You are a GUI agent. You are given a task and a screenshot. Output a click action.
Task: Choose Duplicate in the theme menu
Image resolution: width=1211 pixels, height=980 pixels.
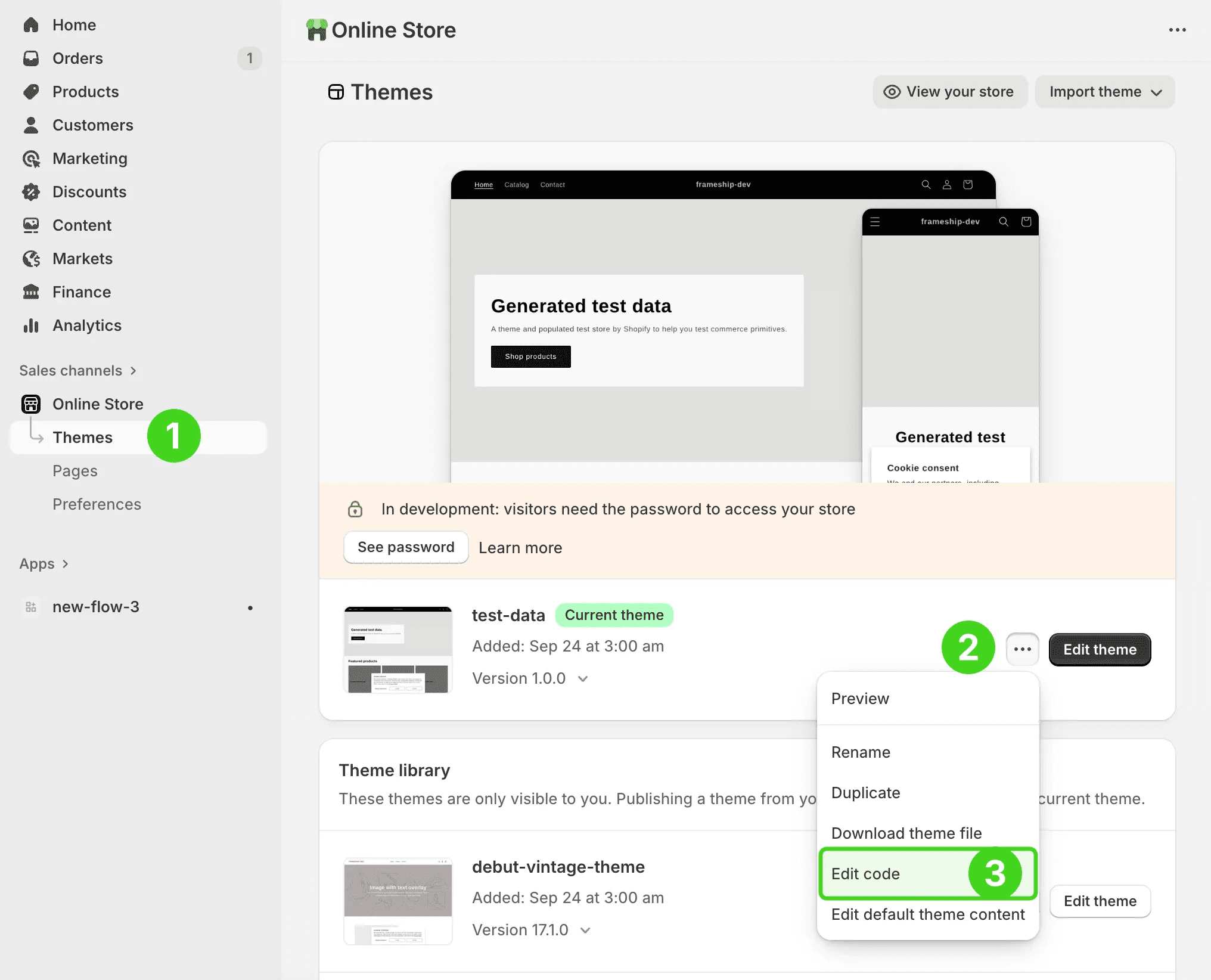(865, 793)
